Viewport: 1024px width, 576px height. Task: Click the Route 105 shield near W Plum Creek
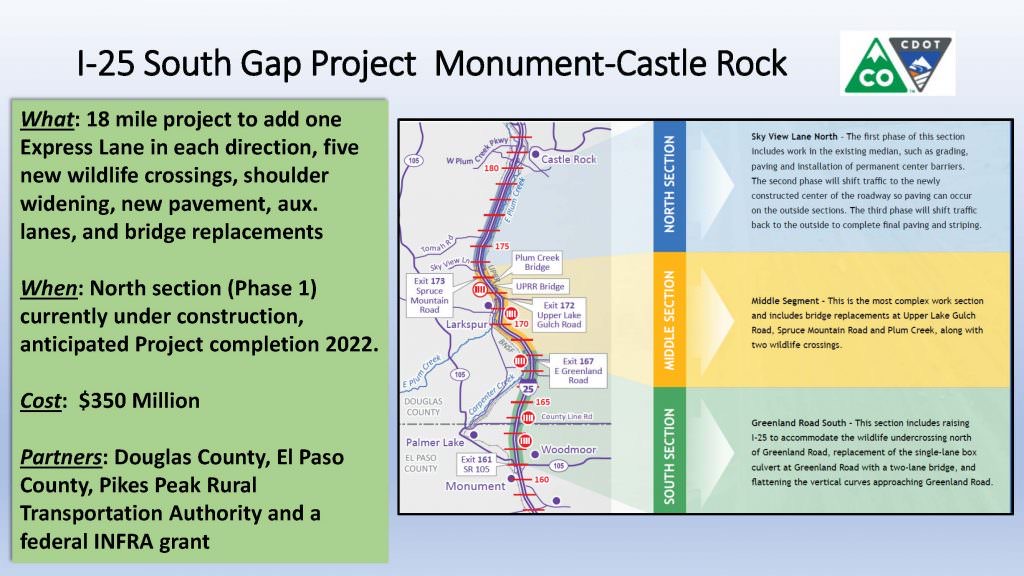point(413,160)
